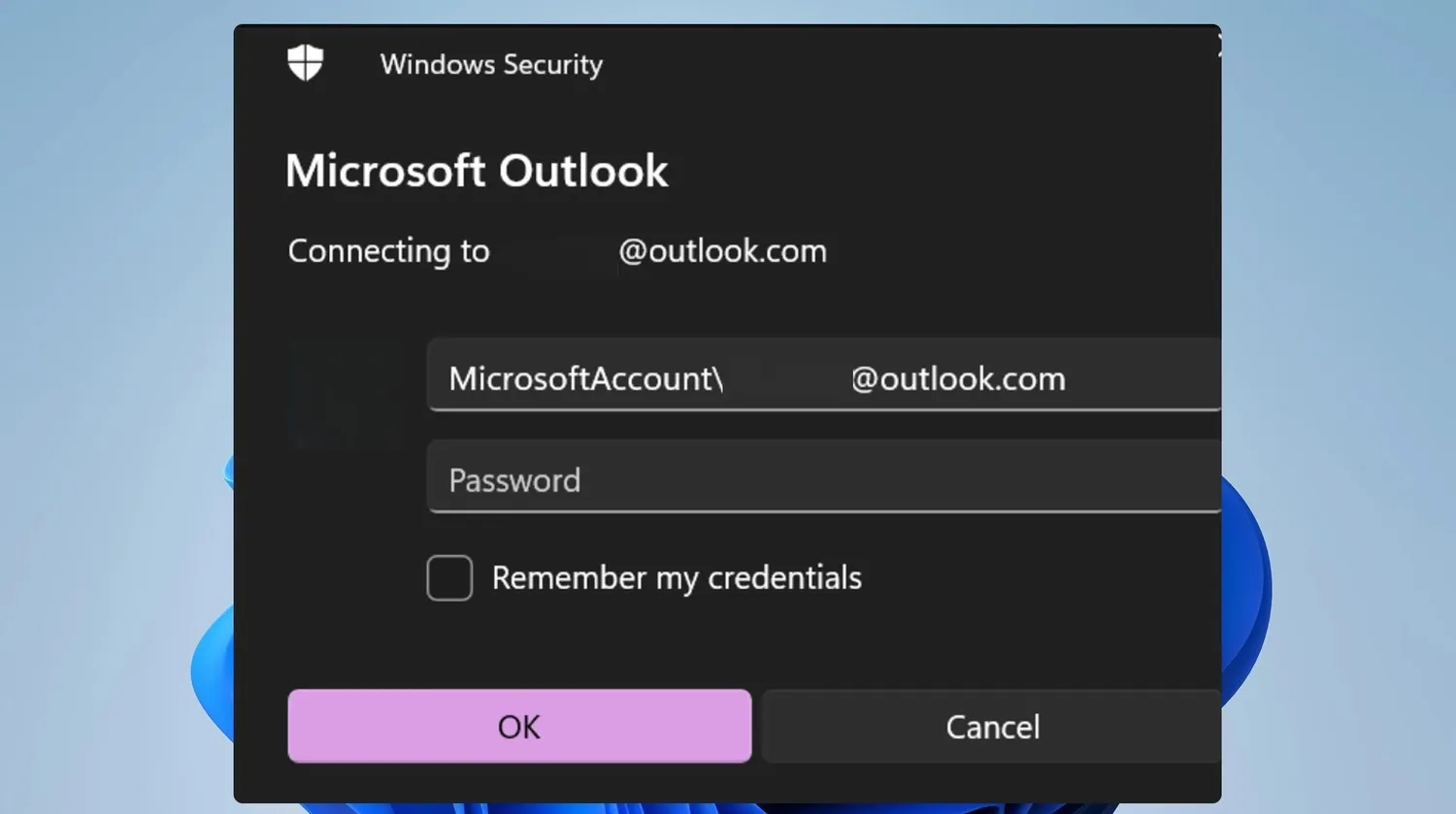The image size is (1456, 814).
Task: Click the Password placeholder text
Action: coord(514,480)
